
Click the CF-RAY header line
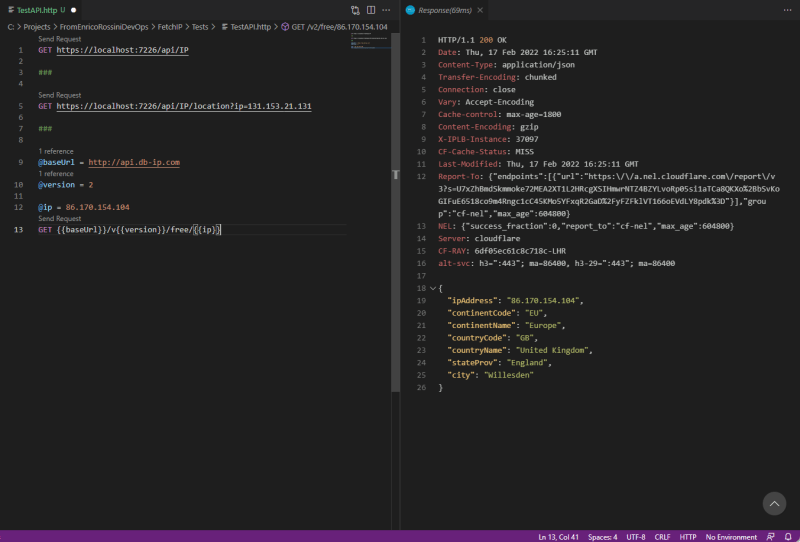coord(502,251)
